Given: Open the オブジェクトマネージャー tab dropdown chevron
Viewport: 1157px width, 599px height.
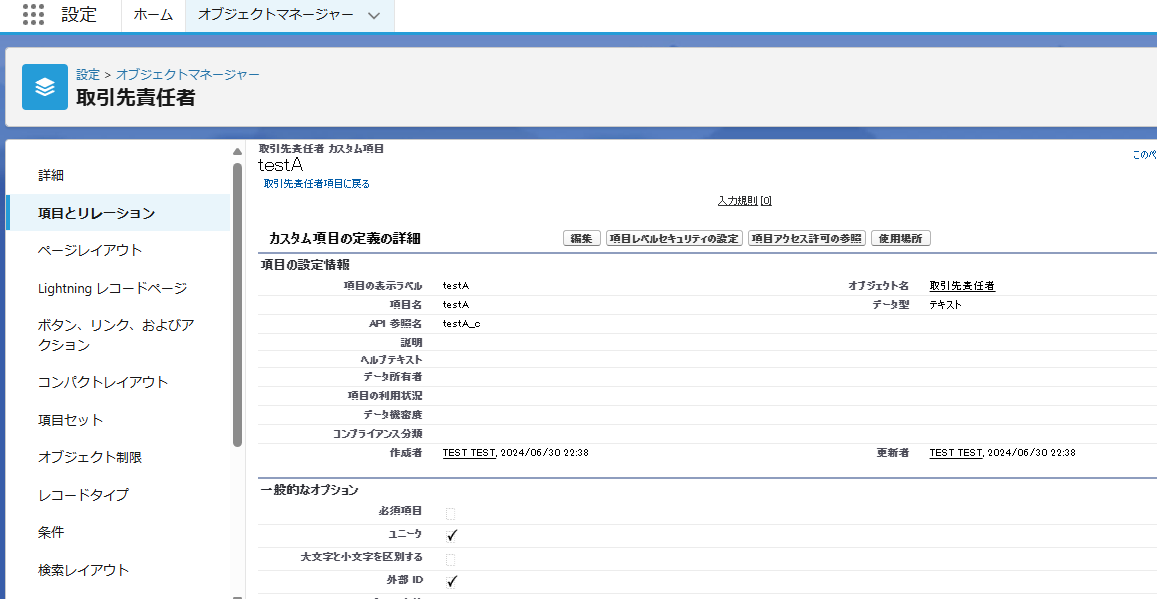Looking at the screenshot, I should tap(374, 15).
